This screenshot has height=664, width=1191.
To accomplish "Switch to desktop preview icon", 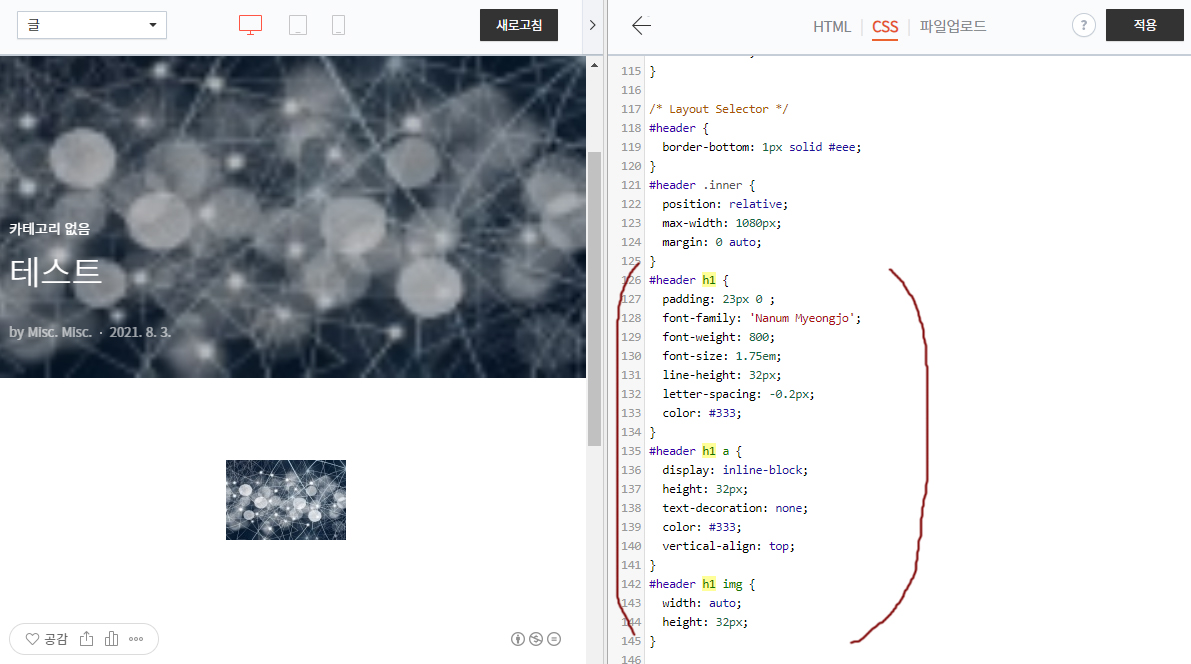I will tap(250, 25).
